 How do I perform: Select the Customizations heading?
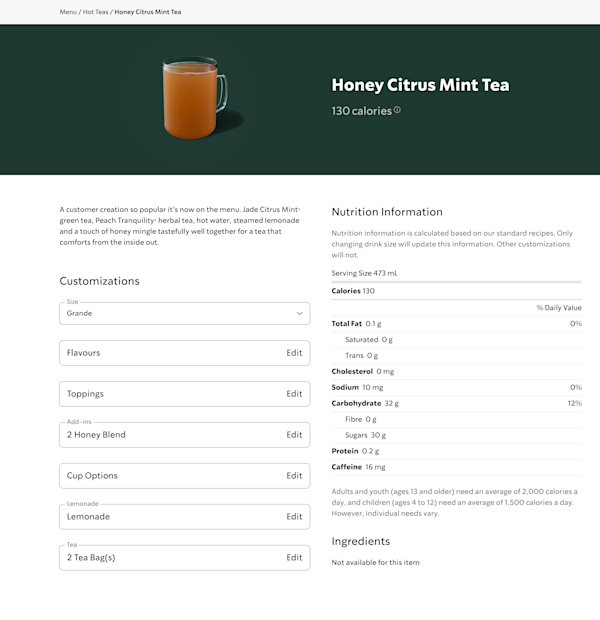pos(99,281)
